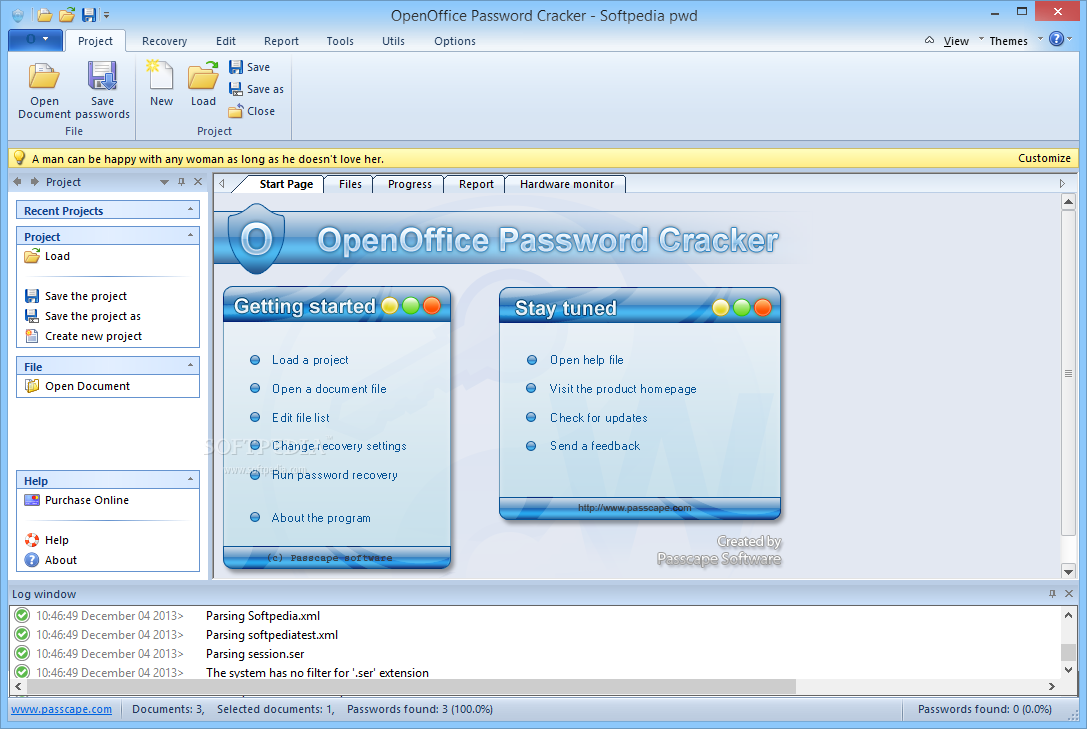Click Change recovery settings link
The height and width of the screenshot is (729, 1087).
point(339,446)
